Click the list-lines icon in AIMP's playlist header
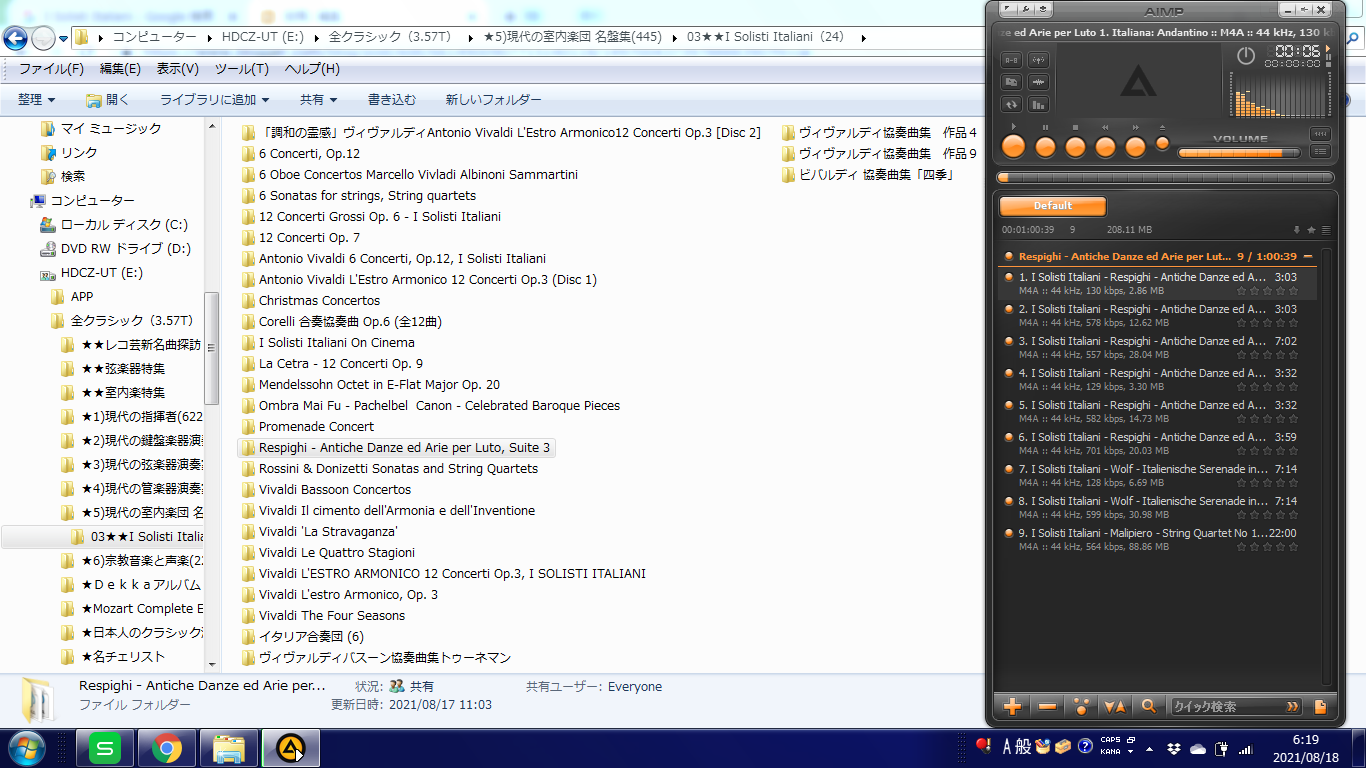The height and width of the screenshot is (768, 1366). click(x=1325, y=230)
